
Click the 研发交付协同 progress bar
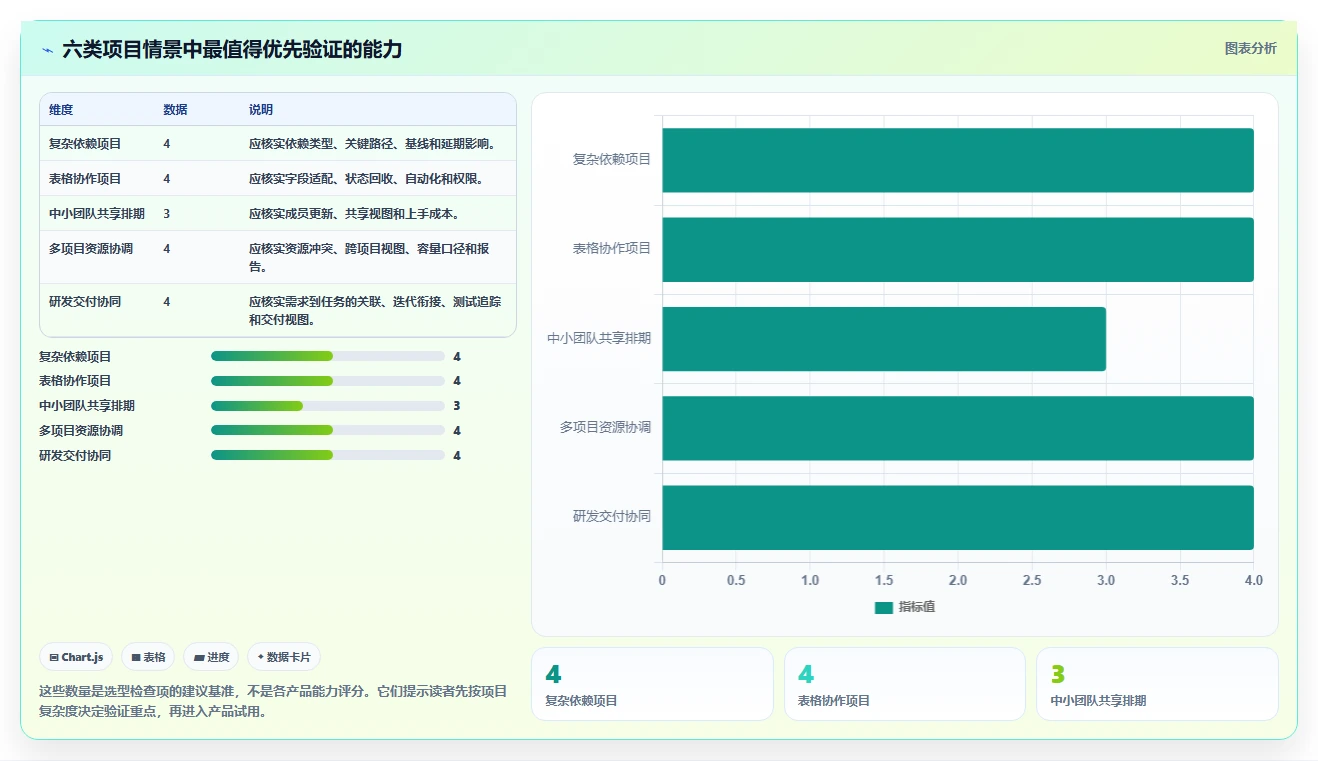328,456
